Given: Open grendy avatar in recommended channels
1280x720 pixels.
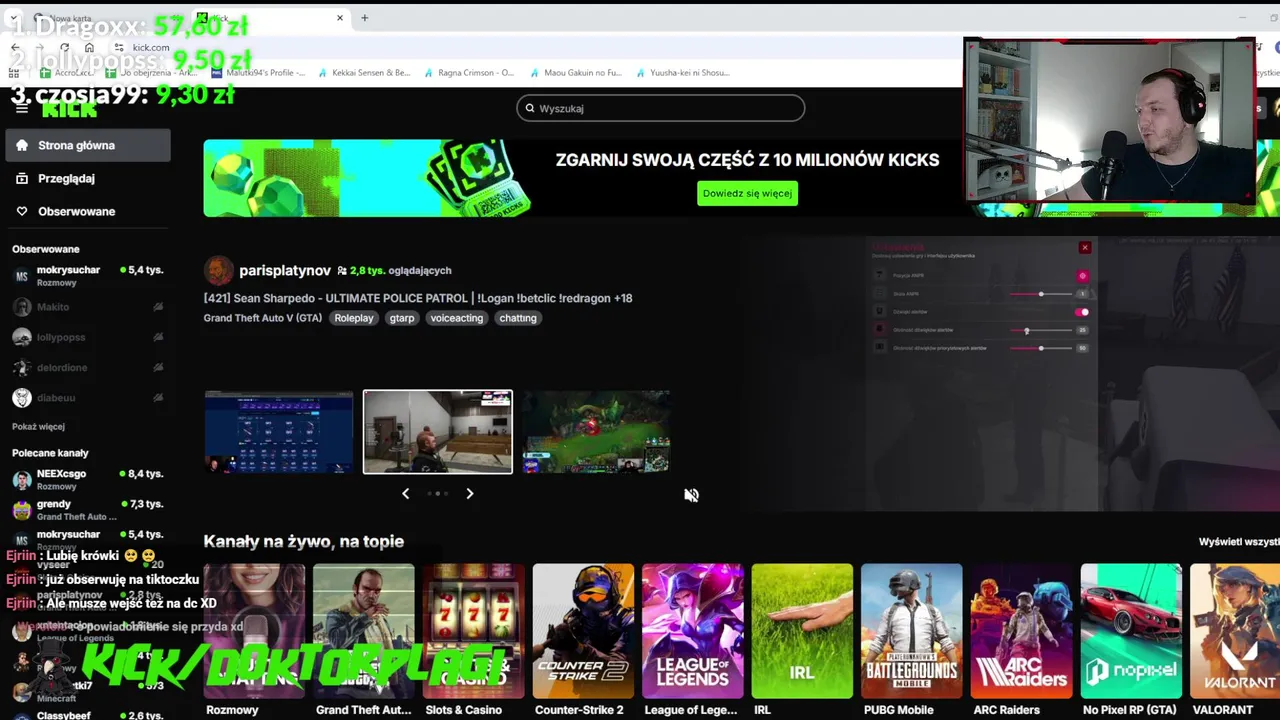Looking at the screenshot, I should pyautogui.click(x=21, y=510).
